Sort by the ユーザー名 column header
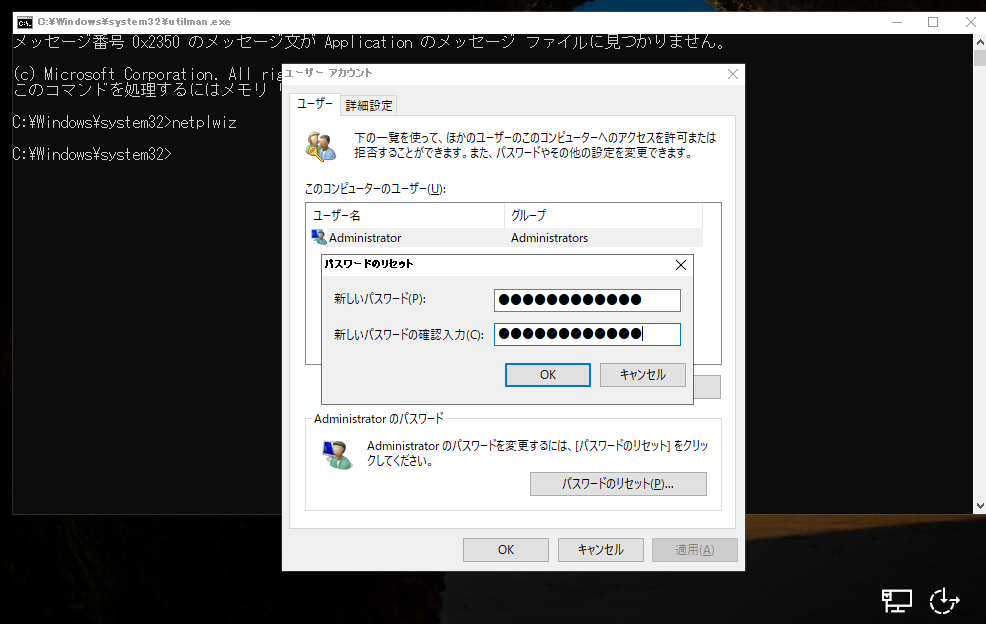The height and width of the screenshot is (624, 986). tap(407, 216)
